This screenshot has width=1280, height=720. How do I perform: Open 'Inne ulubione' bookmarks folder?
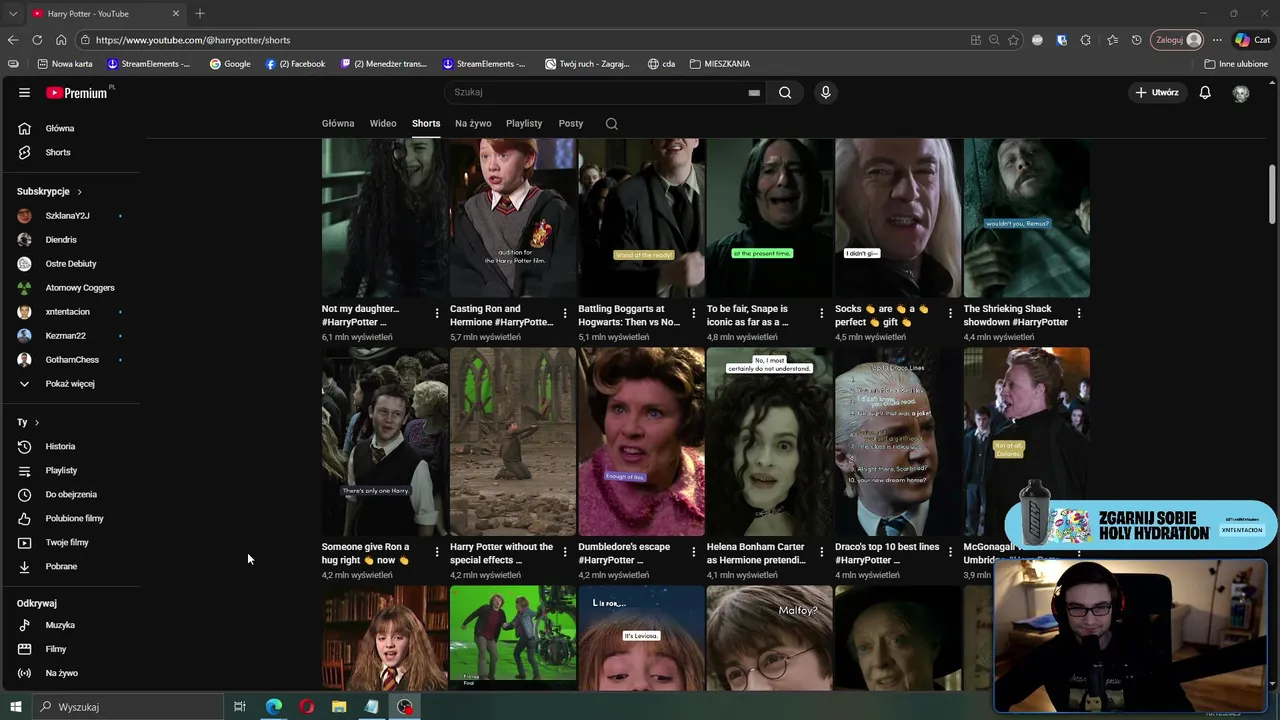(x=1236, y=64)
